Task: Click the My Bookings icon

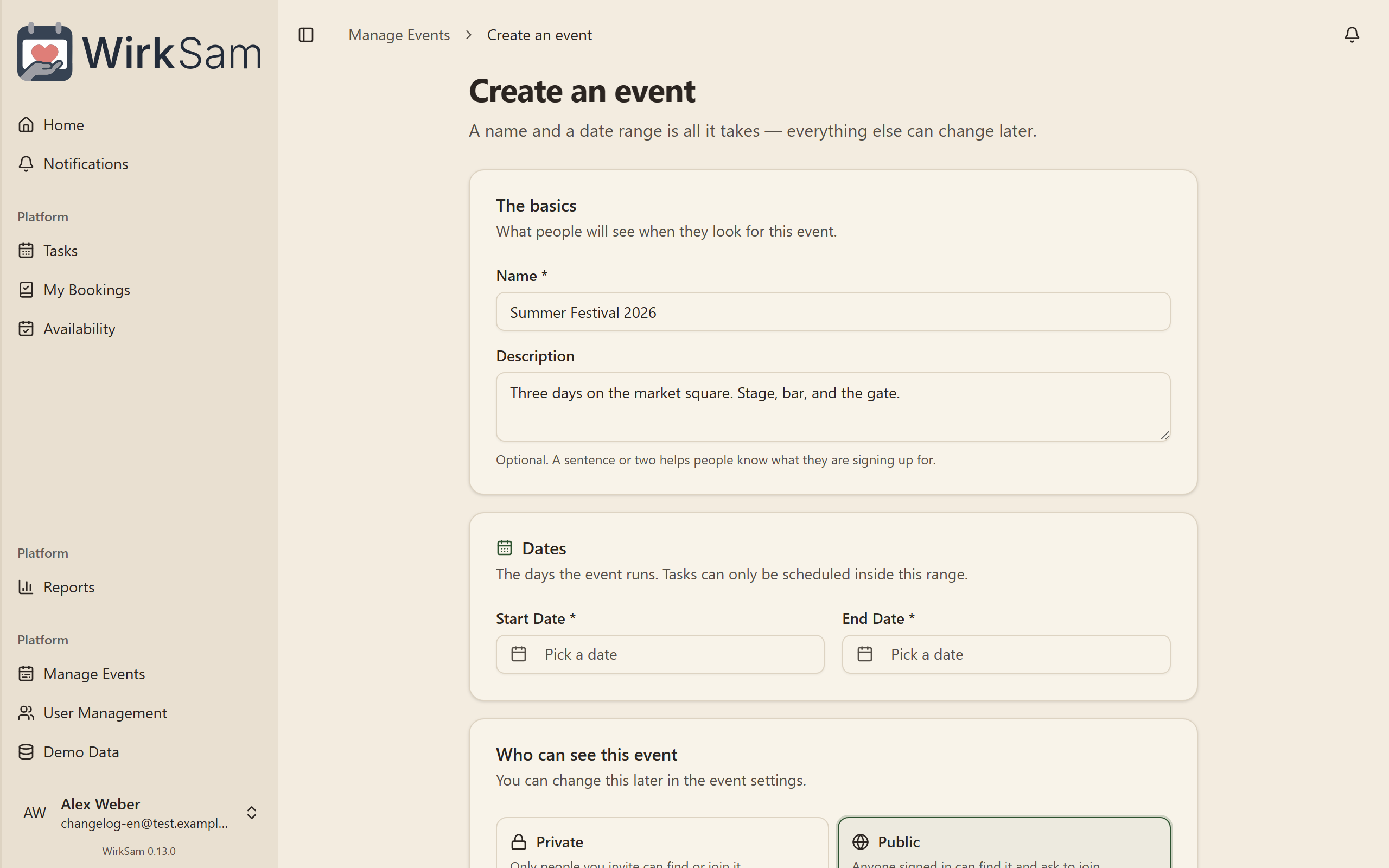Action: [26, 289]
